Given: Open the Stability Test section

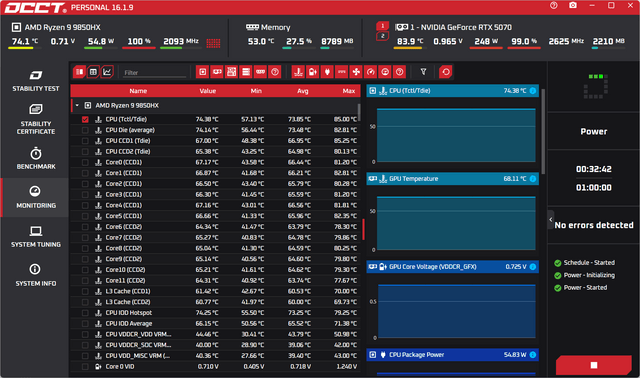Looking at the screenshot, I should (x=36, y=80).
